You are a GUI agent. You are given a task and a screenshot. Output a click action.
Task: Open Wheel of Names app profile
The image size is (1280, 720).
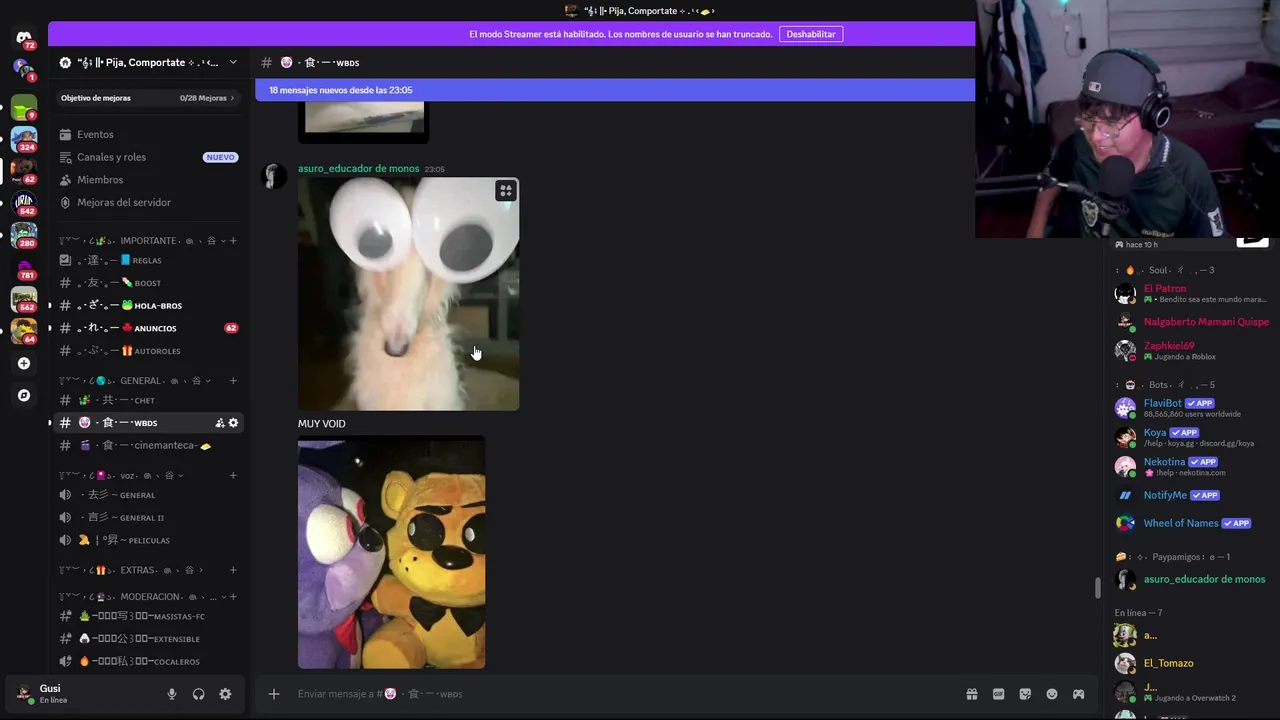1192,523
